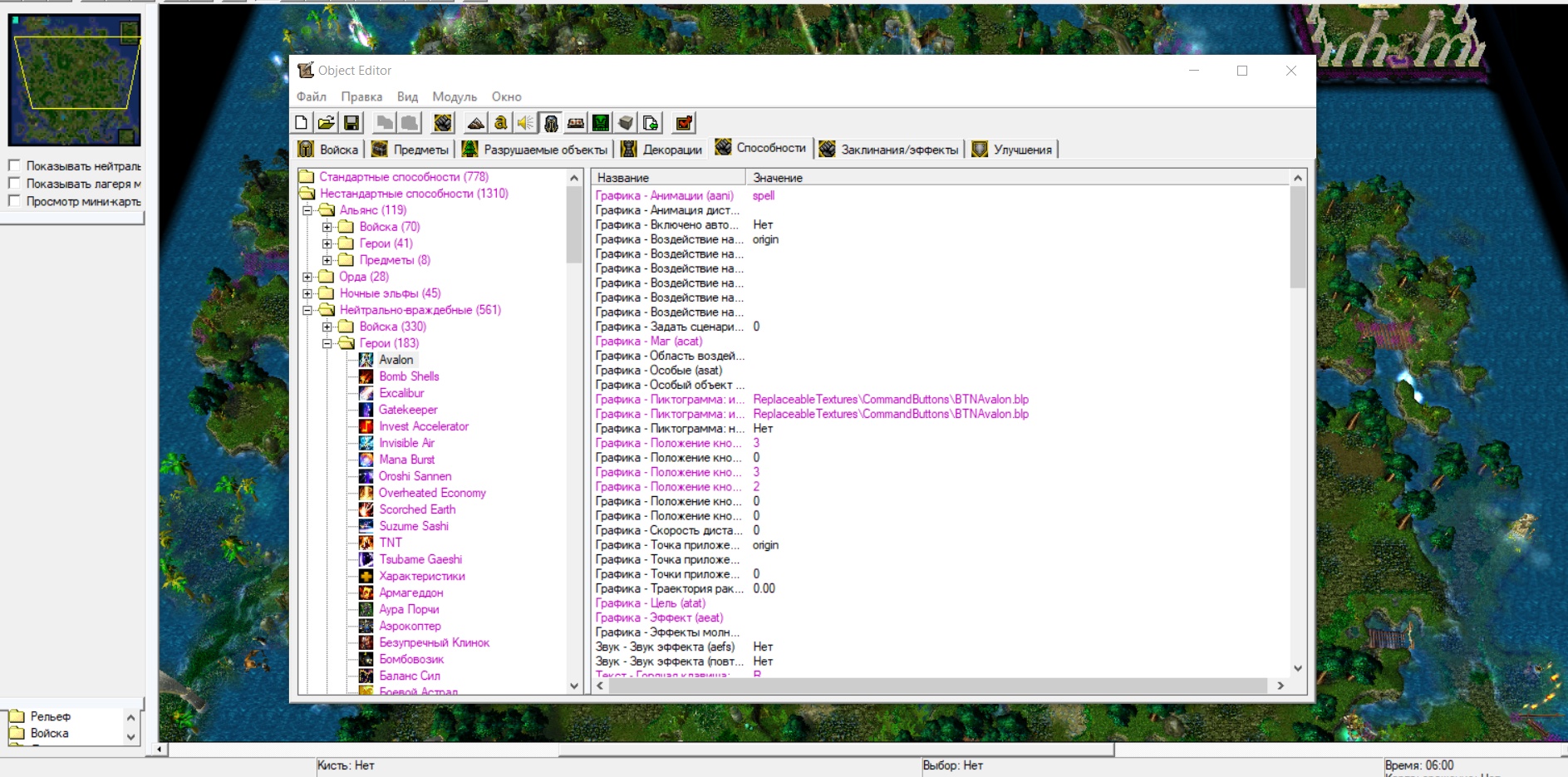
Task: Open the AI Editor green face icon
Action: [x=600, y=123]
